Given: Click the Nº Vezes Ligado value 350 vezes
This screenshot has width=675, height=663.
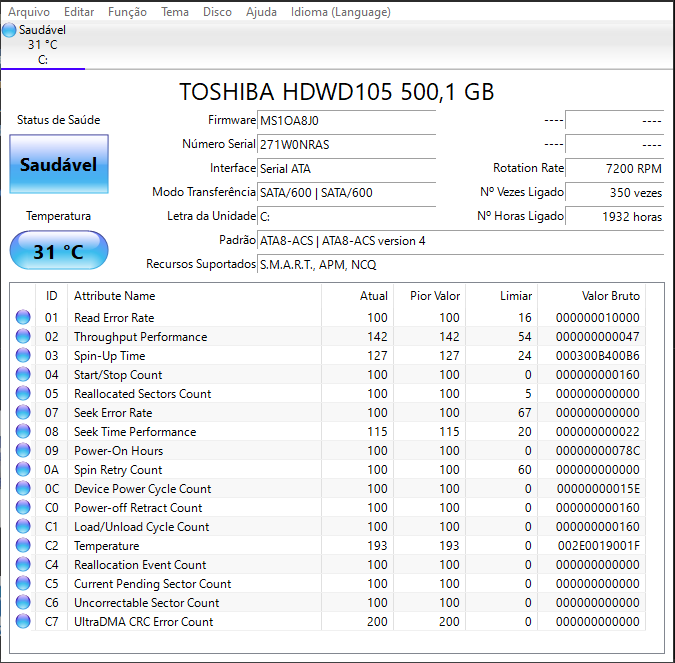Looking at the screenshot, I should pyautogui.click(x=615, y=193).
